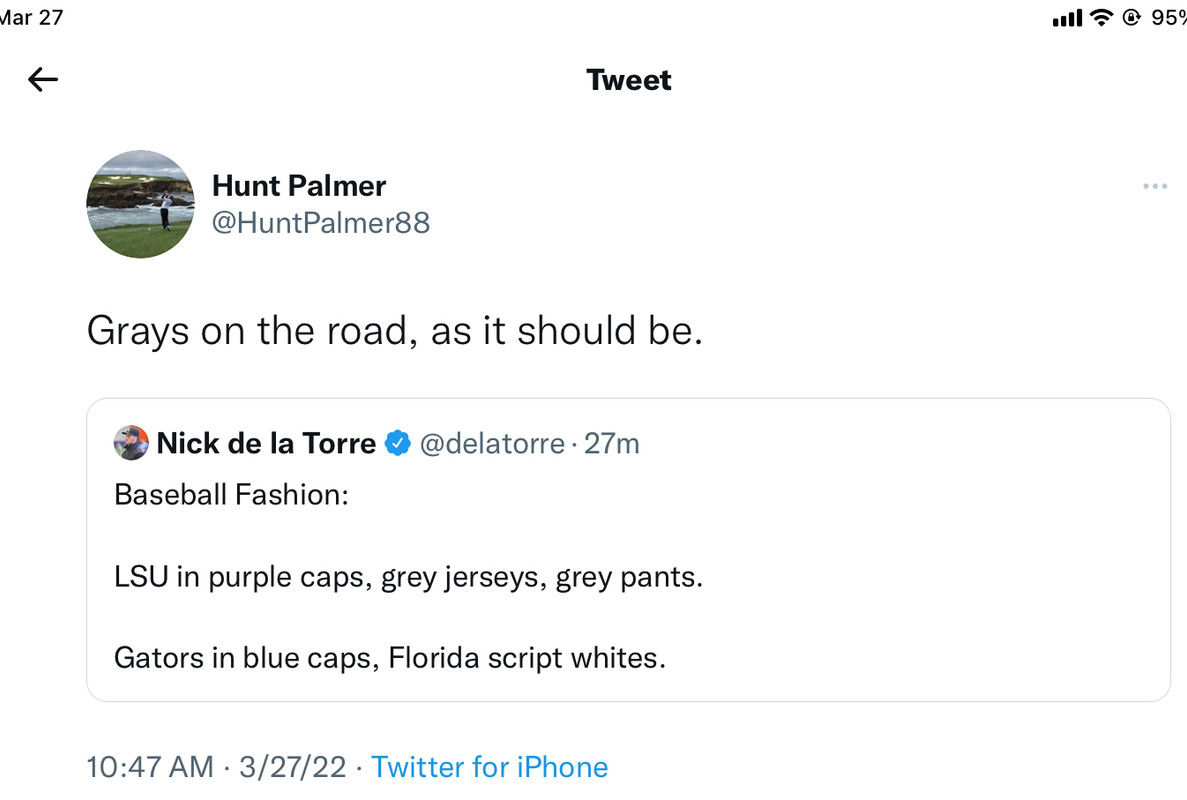Click the @HuntPalmer88 handle

(321, 222)
